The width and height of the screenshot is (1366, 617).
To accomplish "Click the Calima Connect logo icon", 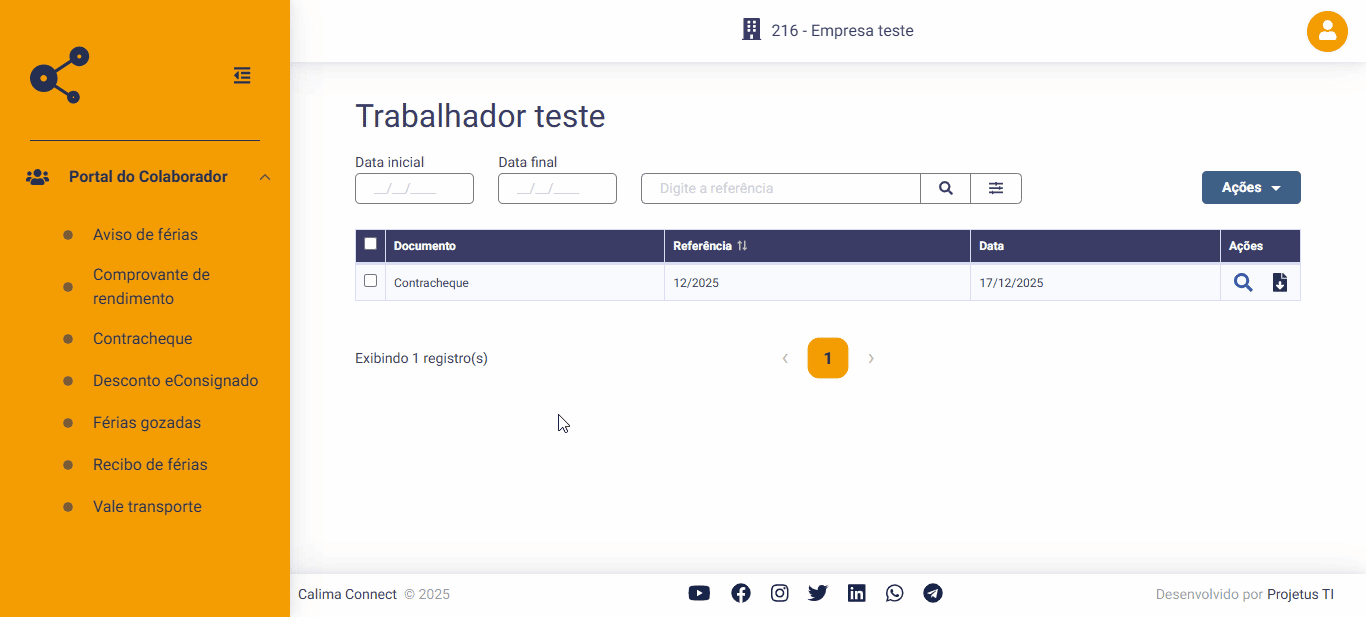I will [x=60, y=75].
